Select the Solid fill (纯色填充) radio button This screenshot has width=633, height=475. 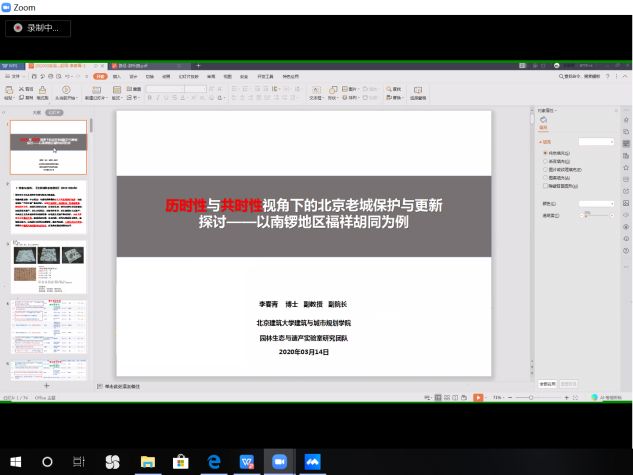[x=544, y=152]
